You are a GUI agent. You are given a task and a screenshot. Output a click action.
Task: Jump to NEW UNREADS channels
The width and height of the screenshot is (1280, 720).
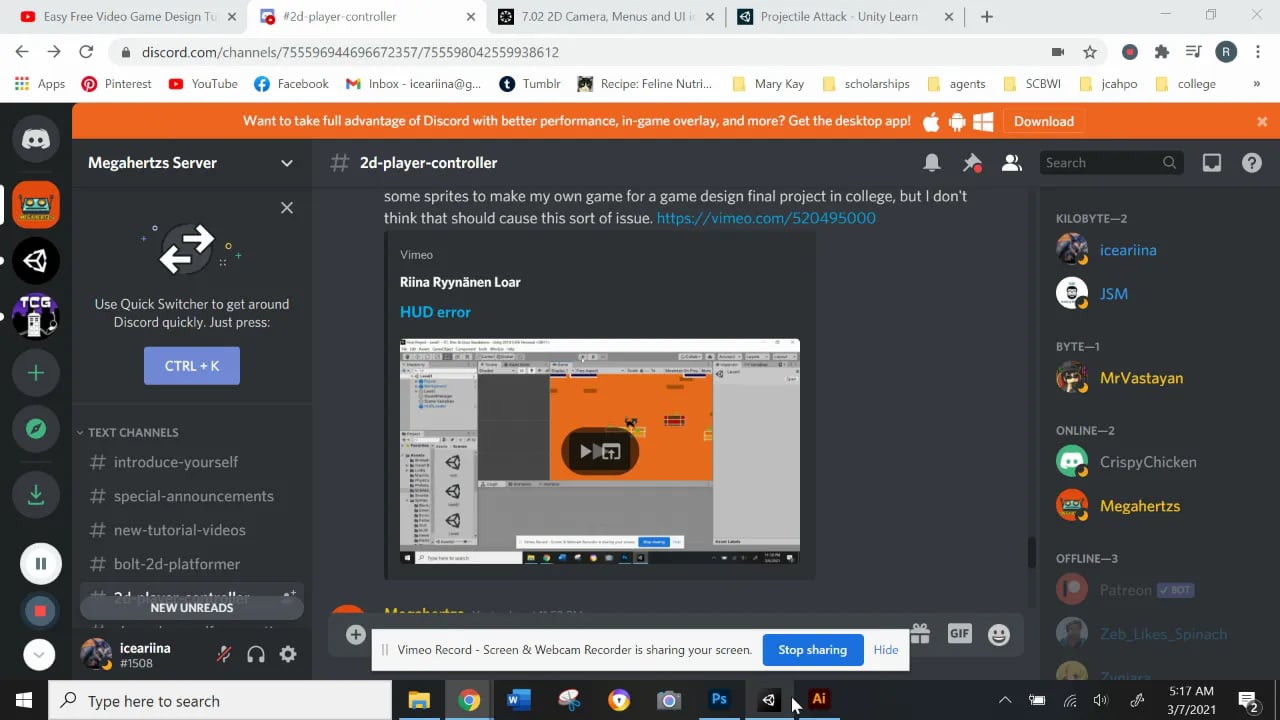[x=192, y=607]
